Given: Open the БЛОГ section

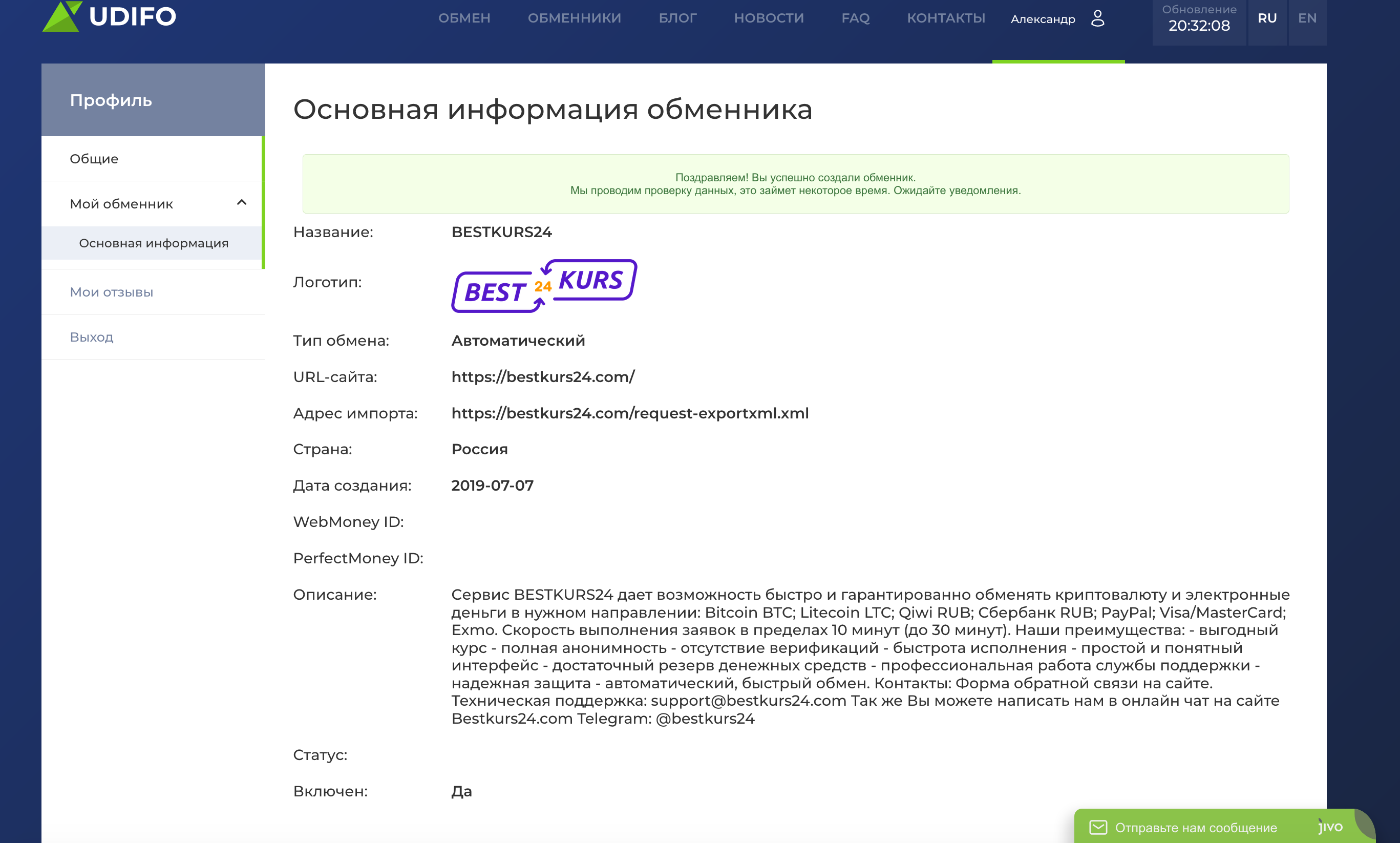Looking at the screenshot, I should pyautogui.click(x=677, y=18).
